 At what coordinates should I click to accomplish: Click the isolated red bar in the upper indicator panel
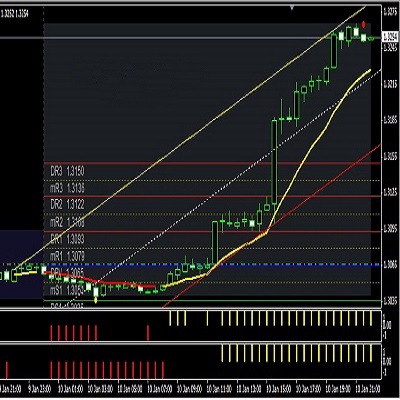pos(148,333)
